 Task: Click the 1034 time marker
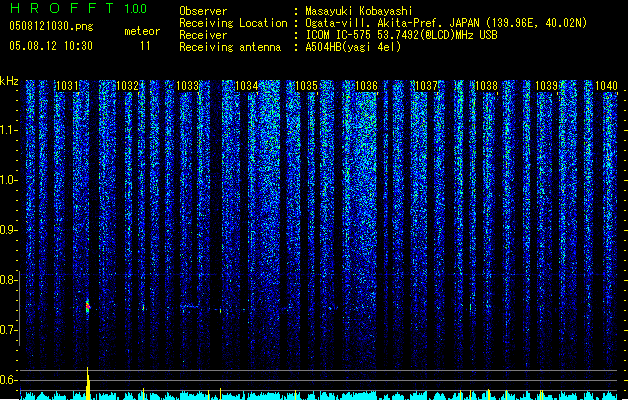point(247,86)
